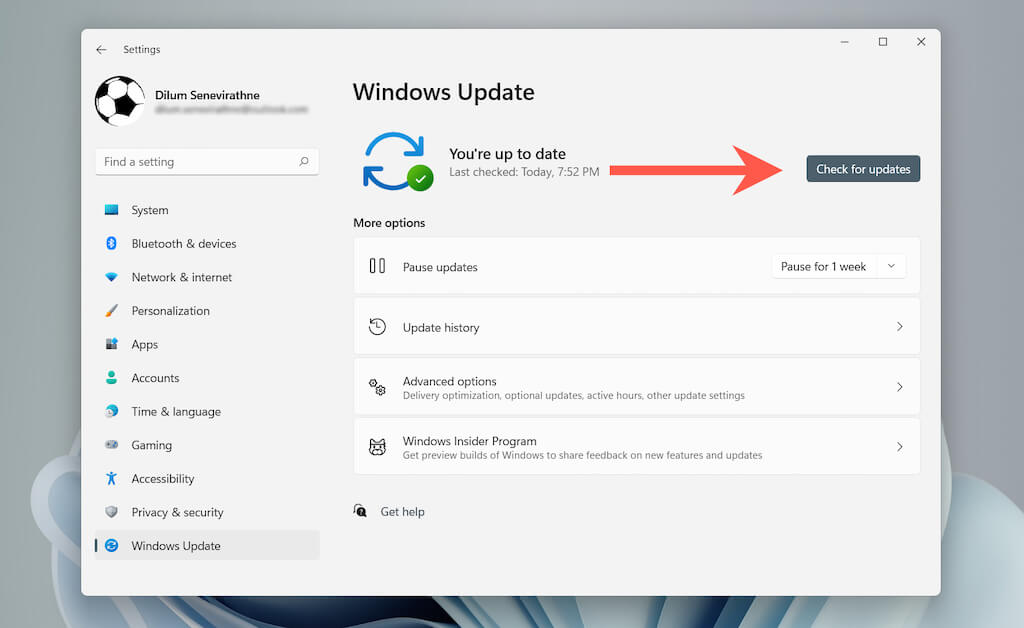Navigate to Accounts settings
1024x628 pixels.
click(206, 378)
